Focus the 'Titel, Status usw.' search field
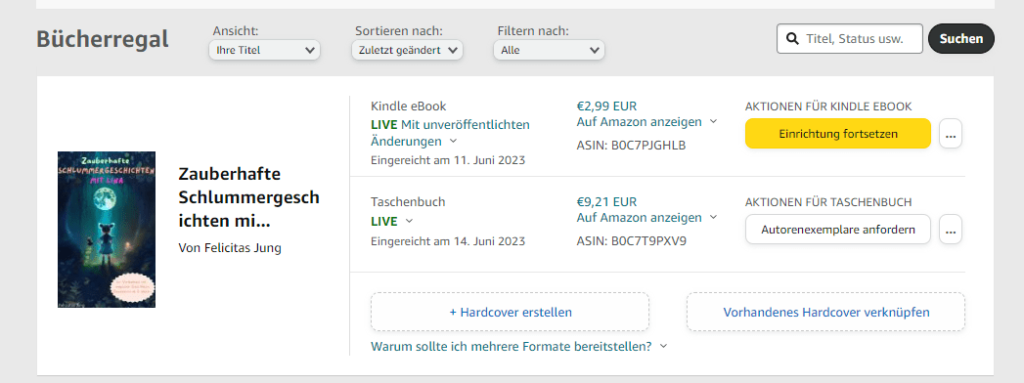The image size is (1024, 383). pos(850,39)
